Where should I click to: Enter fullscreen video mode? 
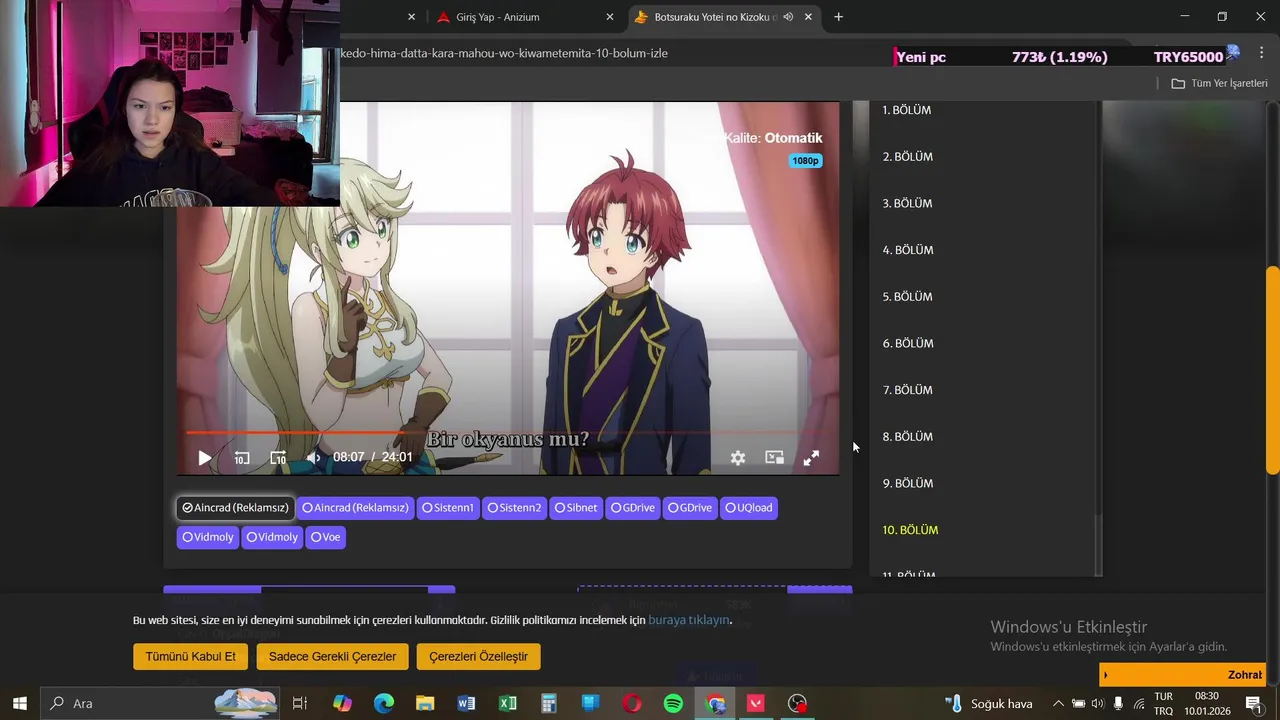click(811, 458)
